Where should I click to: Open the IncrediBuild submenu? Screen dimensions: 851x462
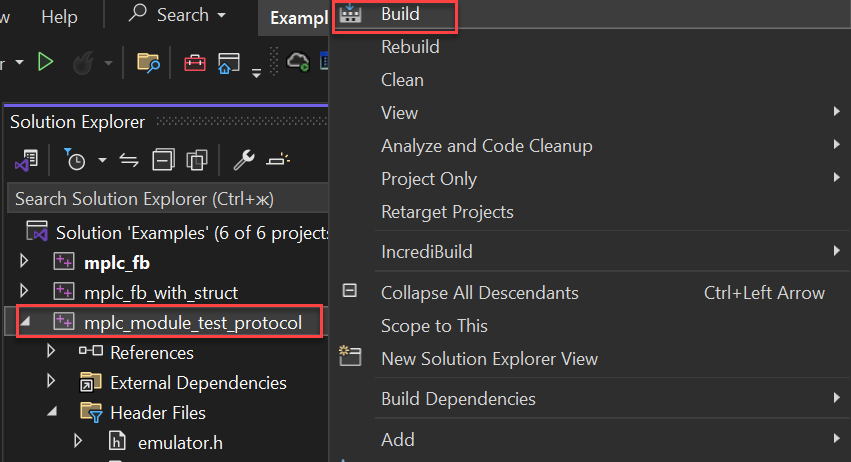coord(427,252)
